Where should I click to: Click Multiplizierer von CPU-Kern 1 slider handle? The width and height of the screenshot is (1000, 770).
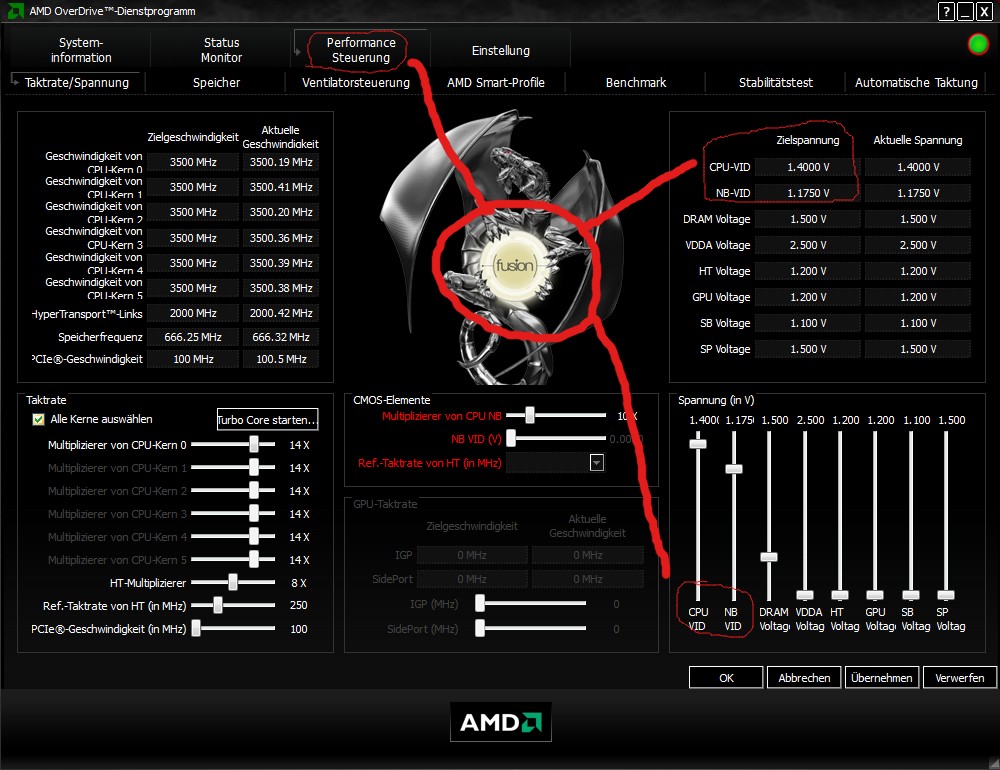[x=254, y=468]
